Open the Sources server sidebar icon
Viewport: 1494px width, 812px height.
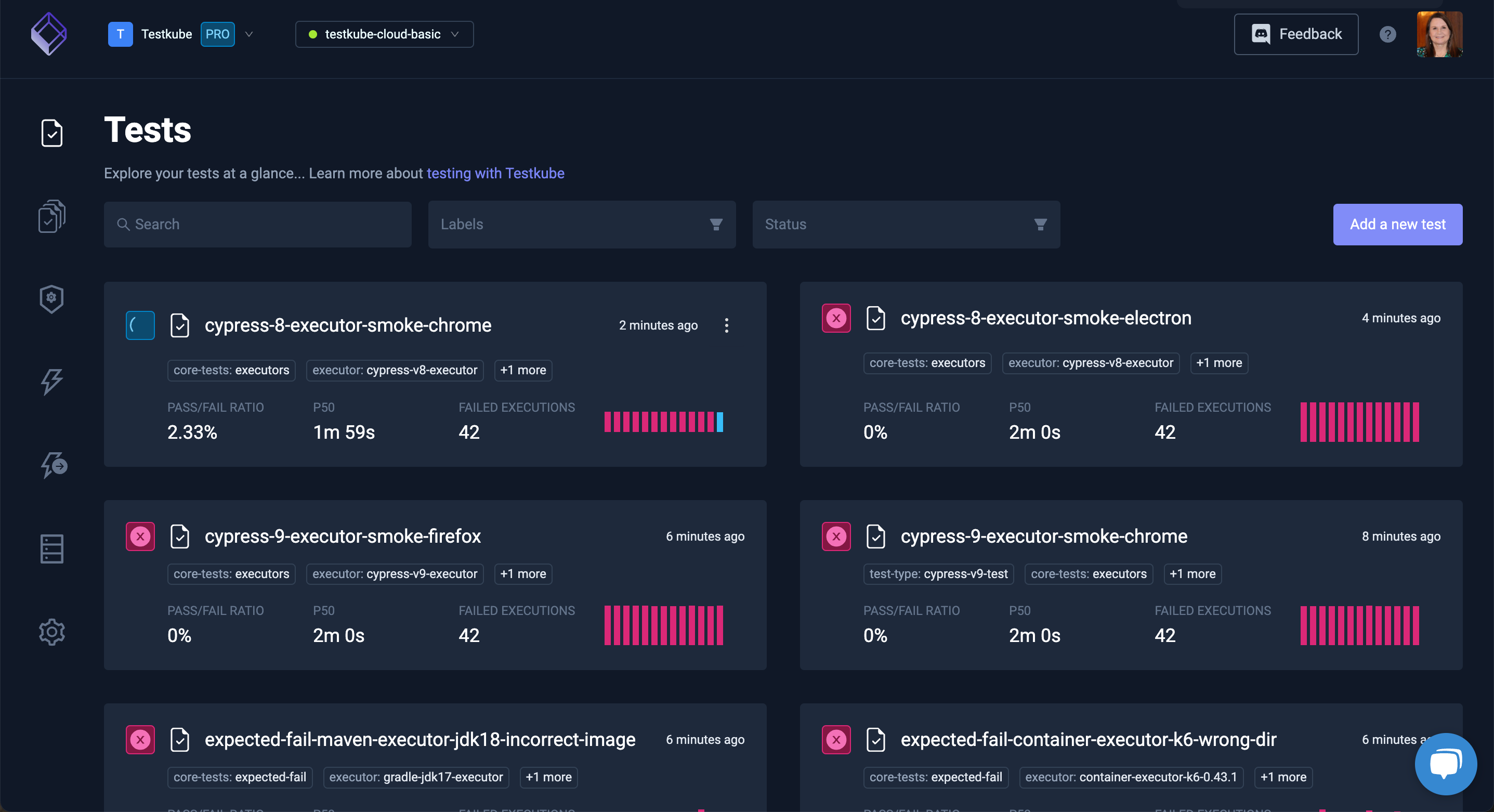coord(51,548)
